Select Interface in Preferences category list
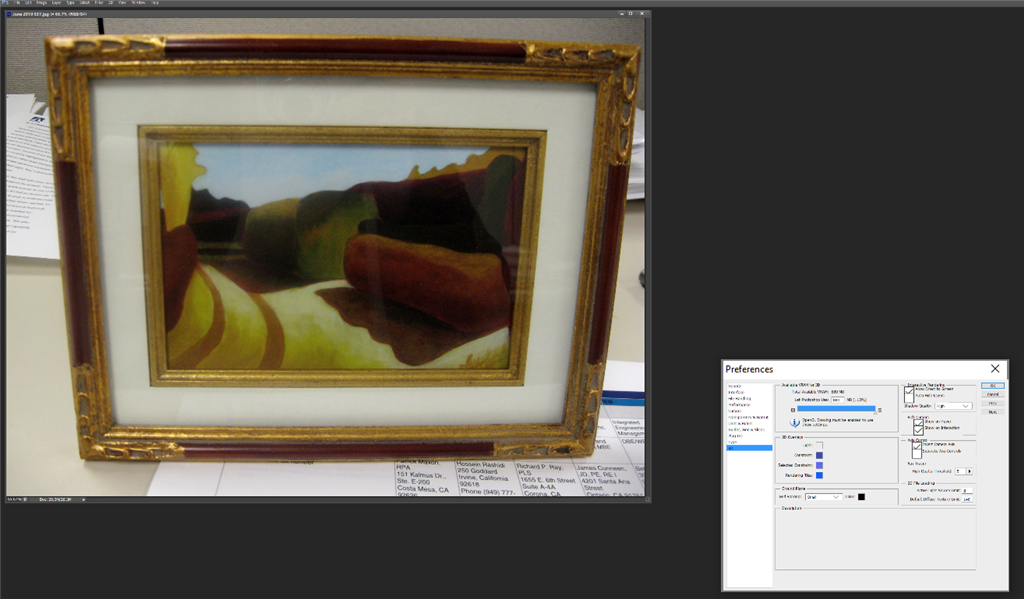Screen dimensions: 1024x599 737,393
